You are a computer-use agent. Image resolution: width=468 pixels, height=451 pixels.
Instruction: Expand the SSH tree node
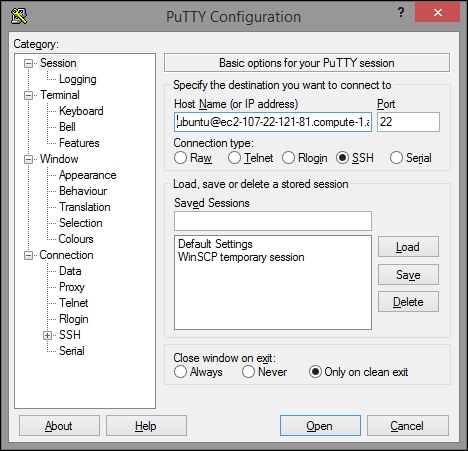pos(47,335)
